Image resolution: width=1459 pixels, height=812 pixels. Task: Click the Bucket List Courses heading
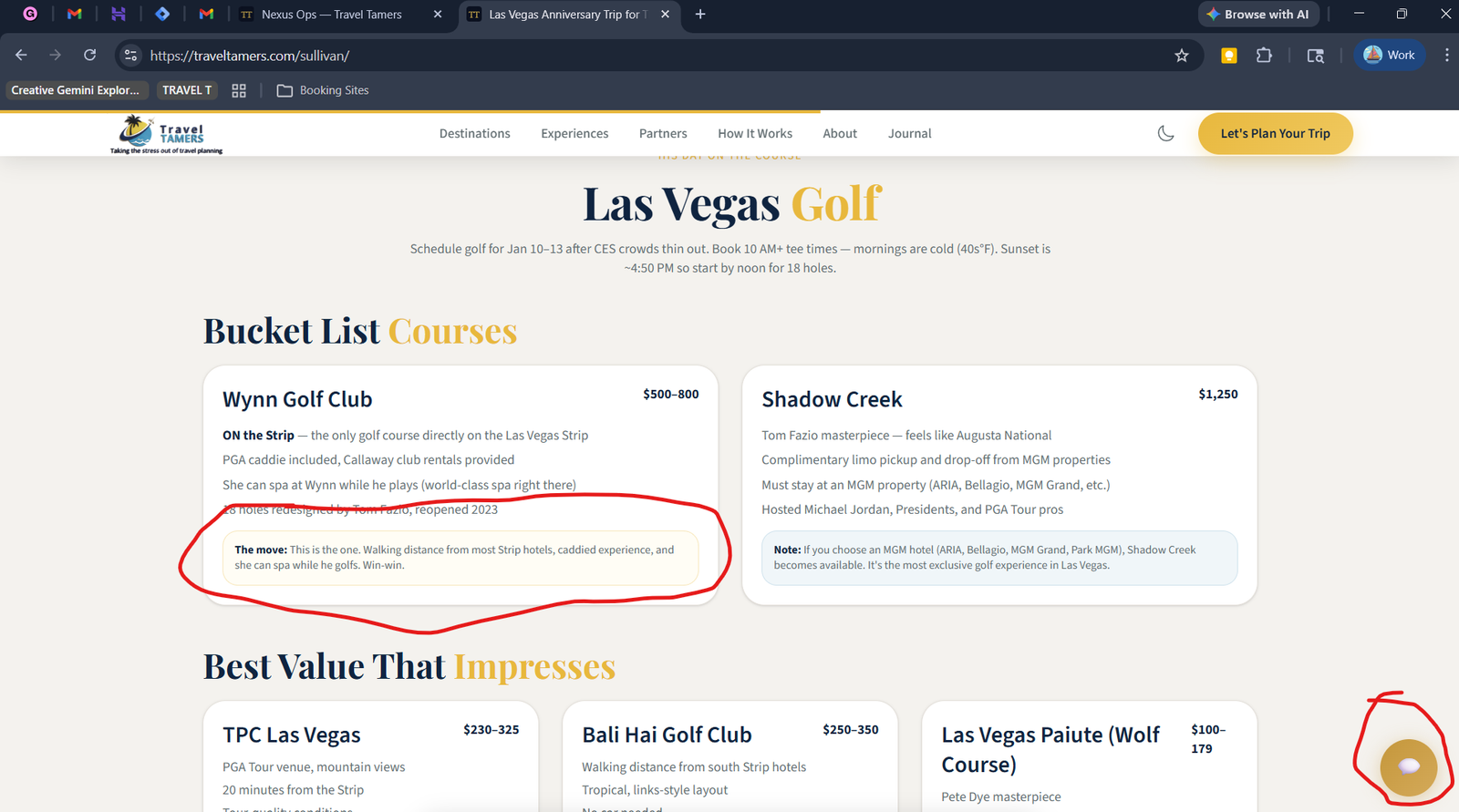tap(360, 331)
